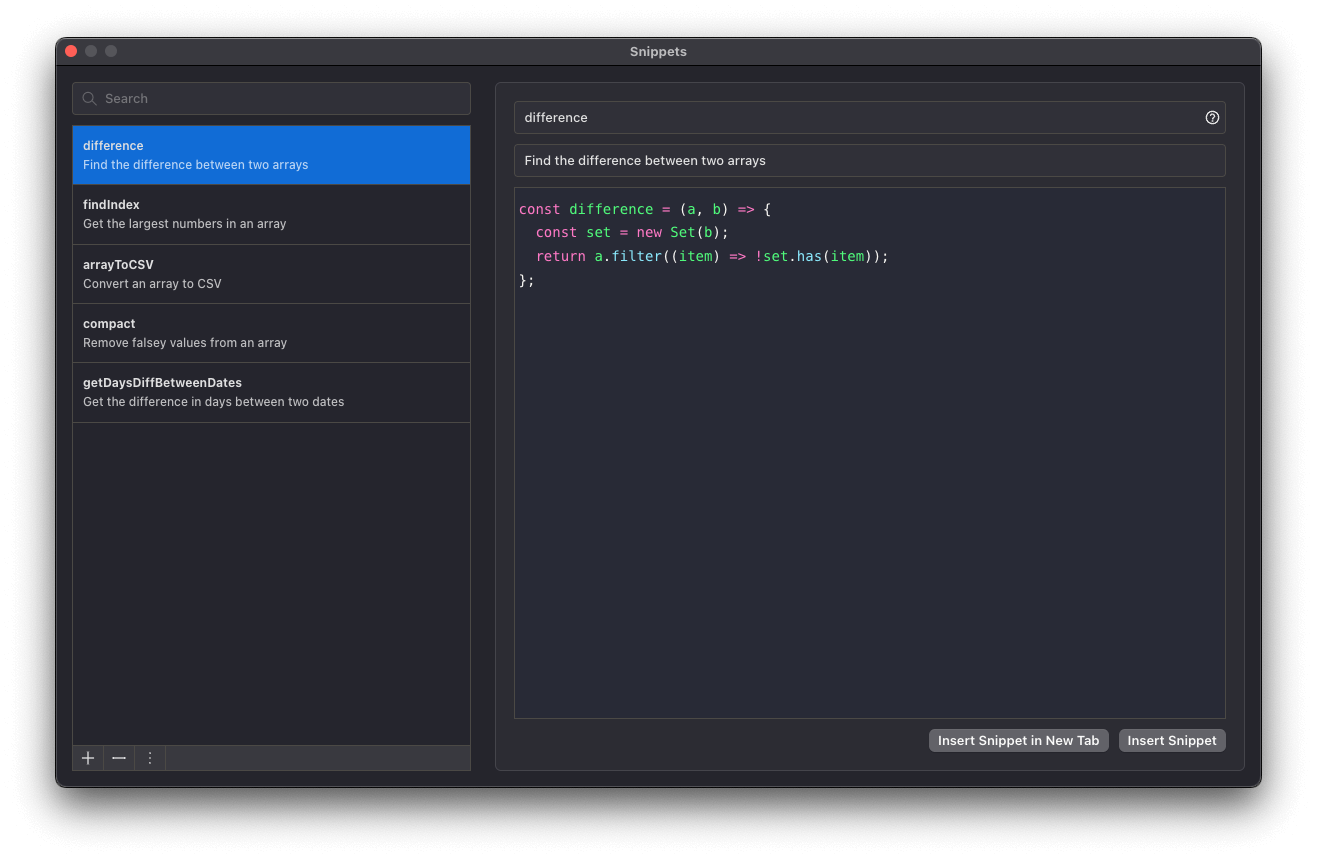Screen dimensions: 1317x861
Task: Edit the snippet name field 'difference'
Action: (x=869, y=117)
